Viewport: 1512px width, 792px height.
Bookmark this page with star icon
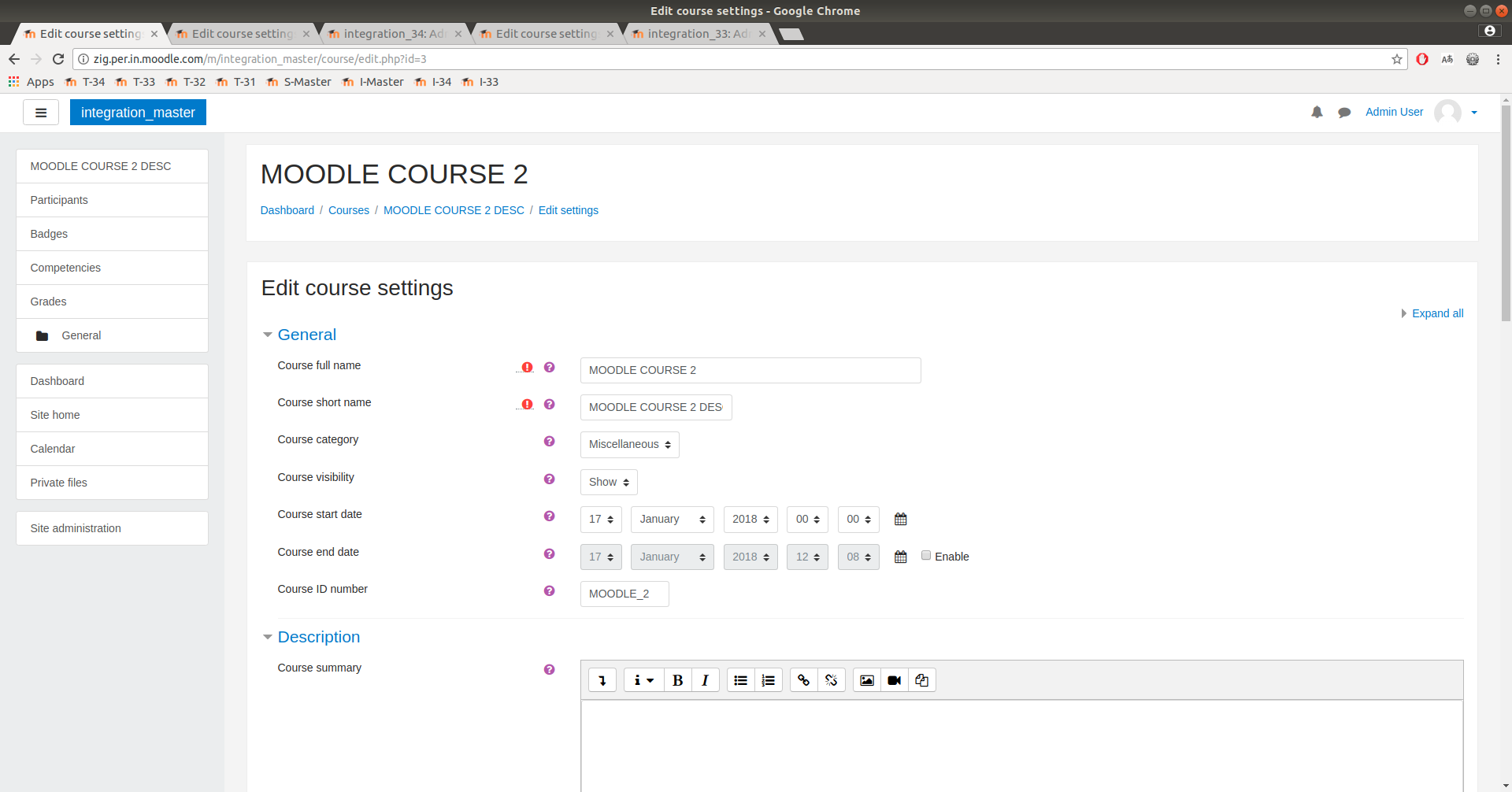click(1397, 59)
